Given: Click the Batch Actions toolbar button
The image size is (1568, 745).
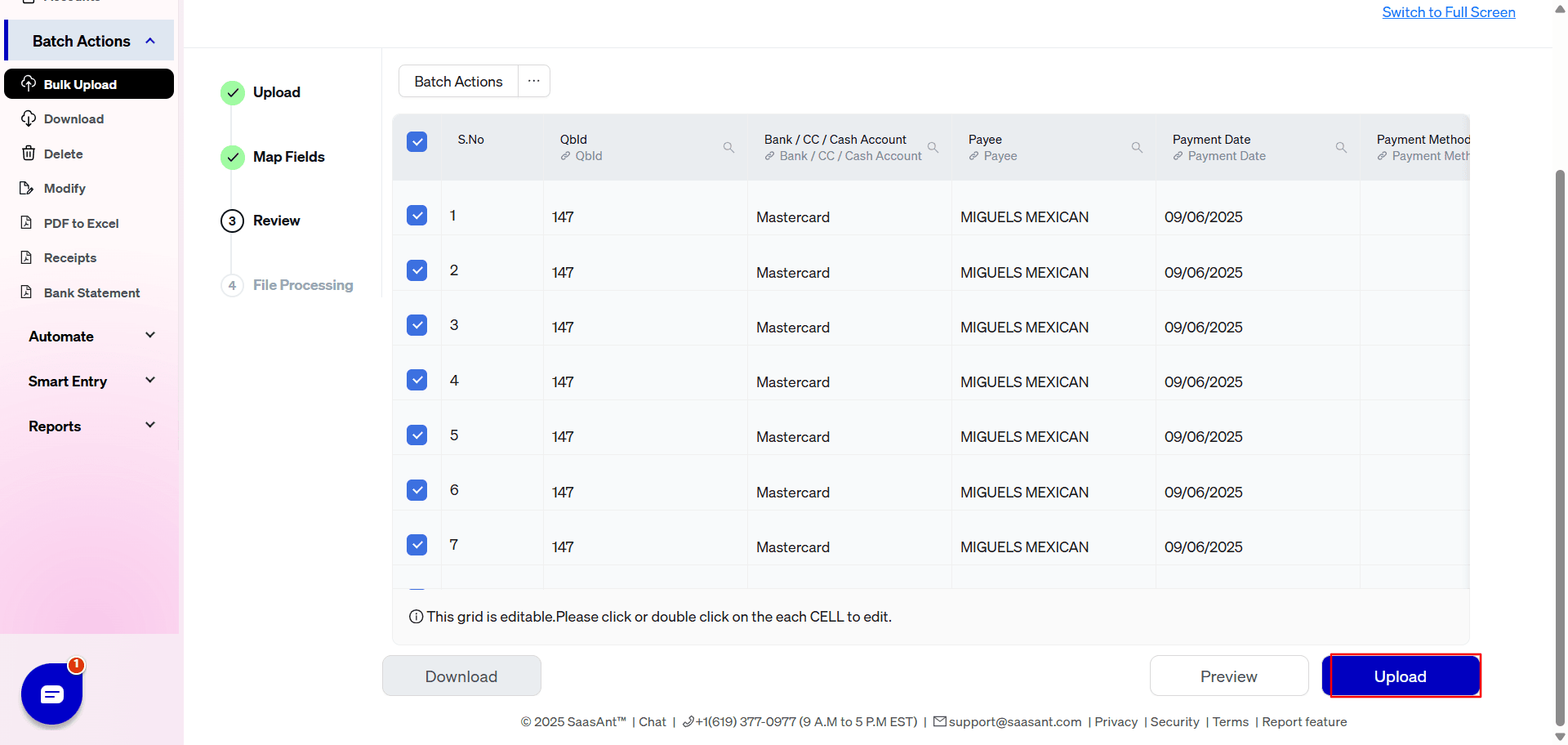Looking at the screenshot, I should click(x=458, y=81).
